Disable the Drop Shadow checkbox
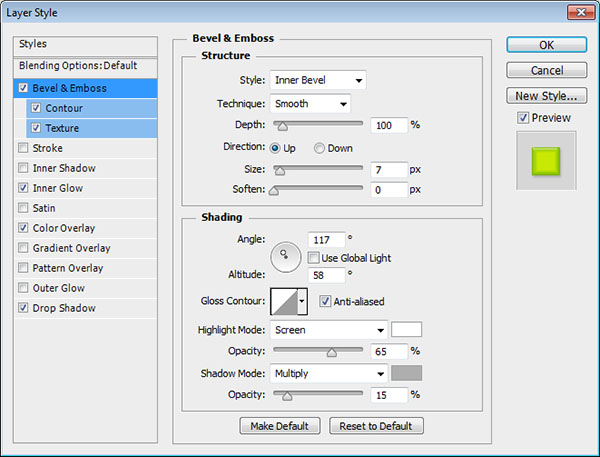Image resolution: width=600 pixels, height=457 pixels. tap(23, 307)
